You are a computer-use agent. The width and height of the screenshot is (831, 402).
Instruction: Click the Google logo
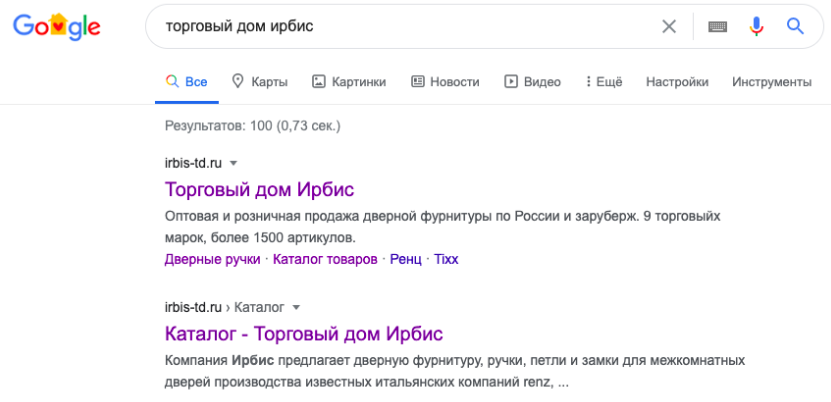tap(57, 26)
